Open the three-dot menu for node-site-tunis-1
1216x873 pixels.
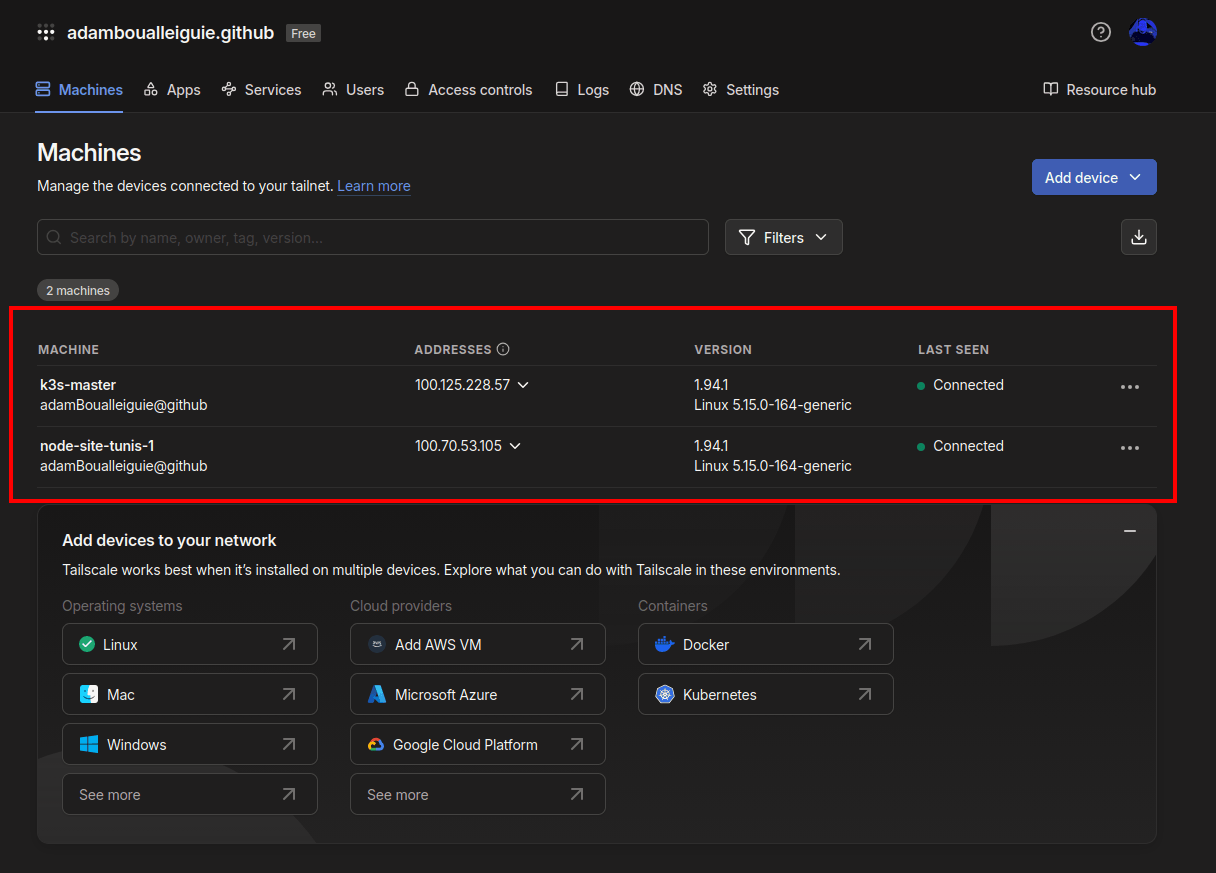(1130, 448)
